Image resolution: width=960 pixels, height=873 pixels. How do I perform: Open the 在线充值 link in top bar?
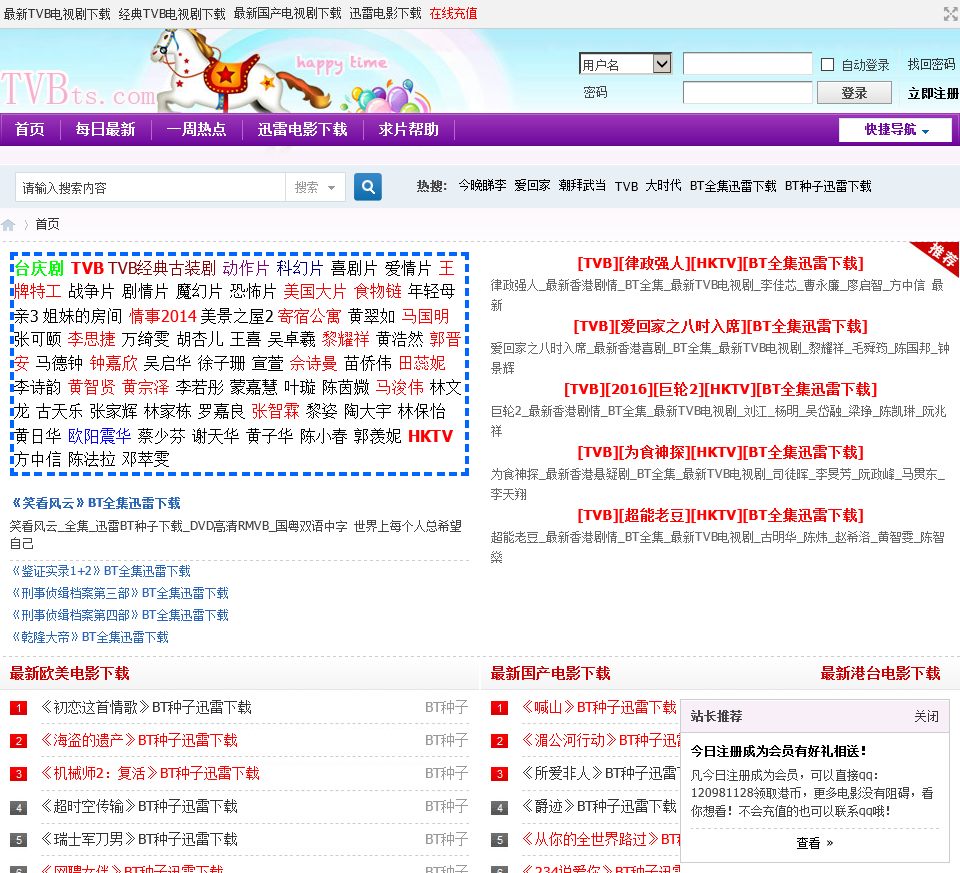[453, 14]
